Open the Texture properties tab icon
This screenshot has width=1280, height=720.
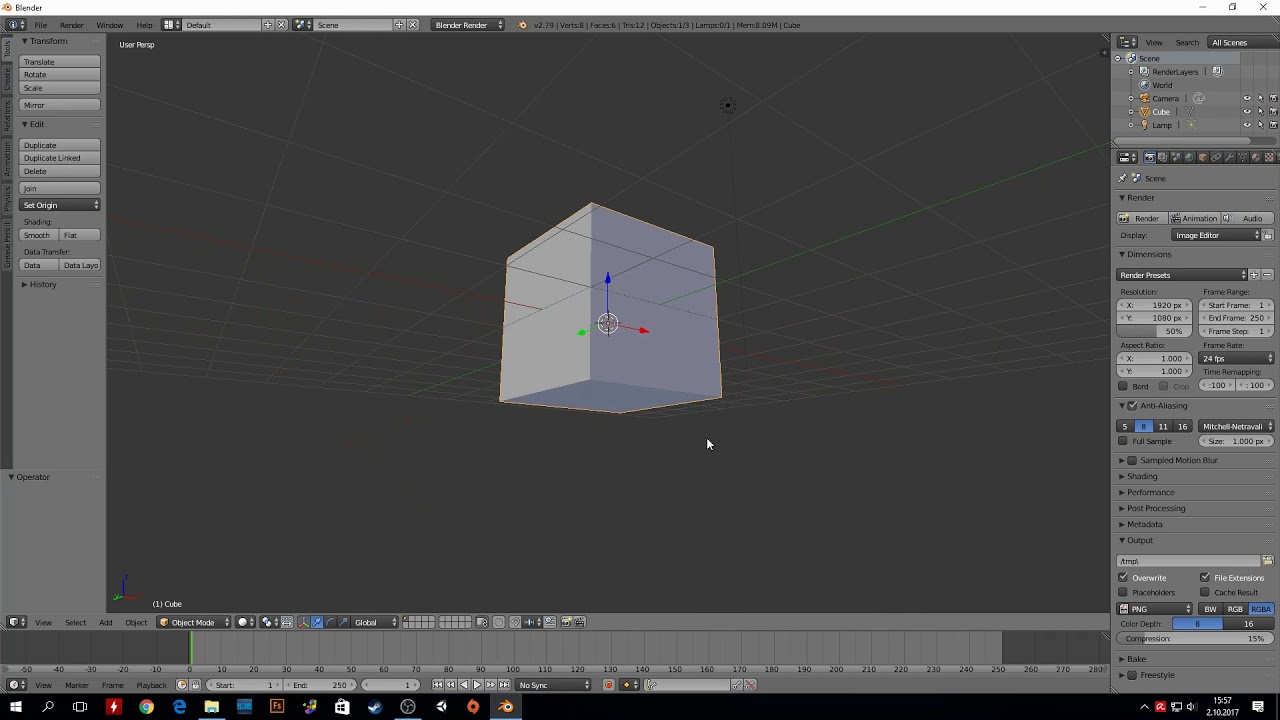[1269, 157]
